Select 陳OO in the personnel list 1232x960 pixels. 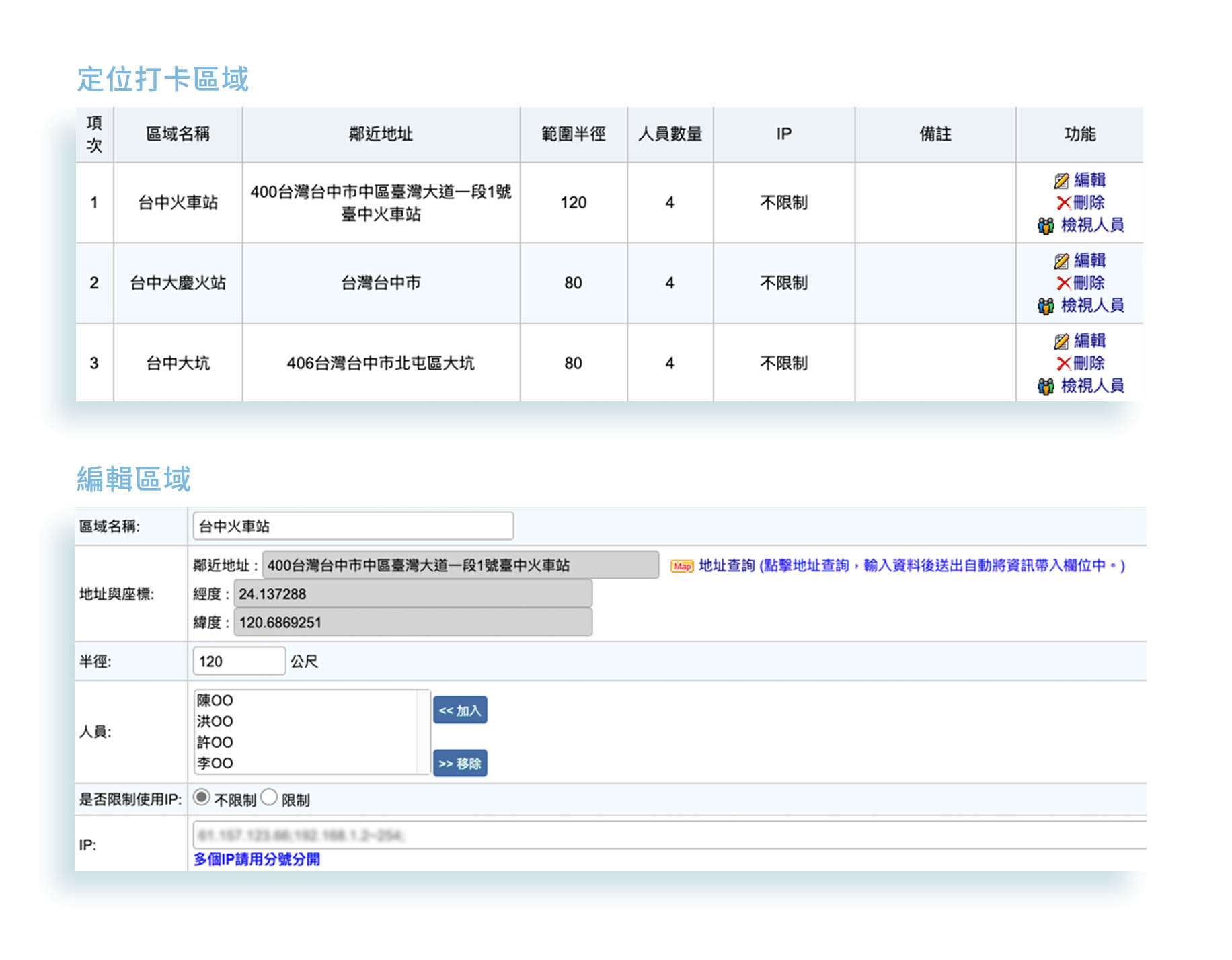pos(215,701)
